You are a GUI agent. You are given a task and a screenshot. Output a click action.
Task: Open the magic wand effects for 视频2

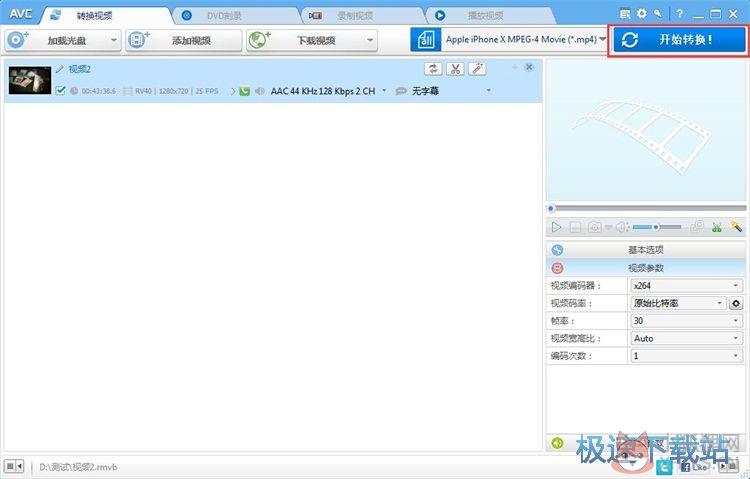[477, 69]
